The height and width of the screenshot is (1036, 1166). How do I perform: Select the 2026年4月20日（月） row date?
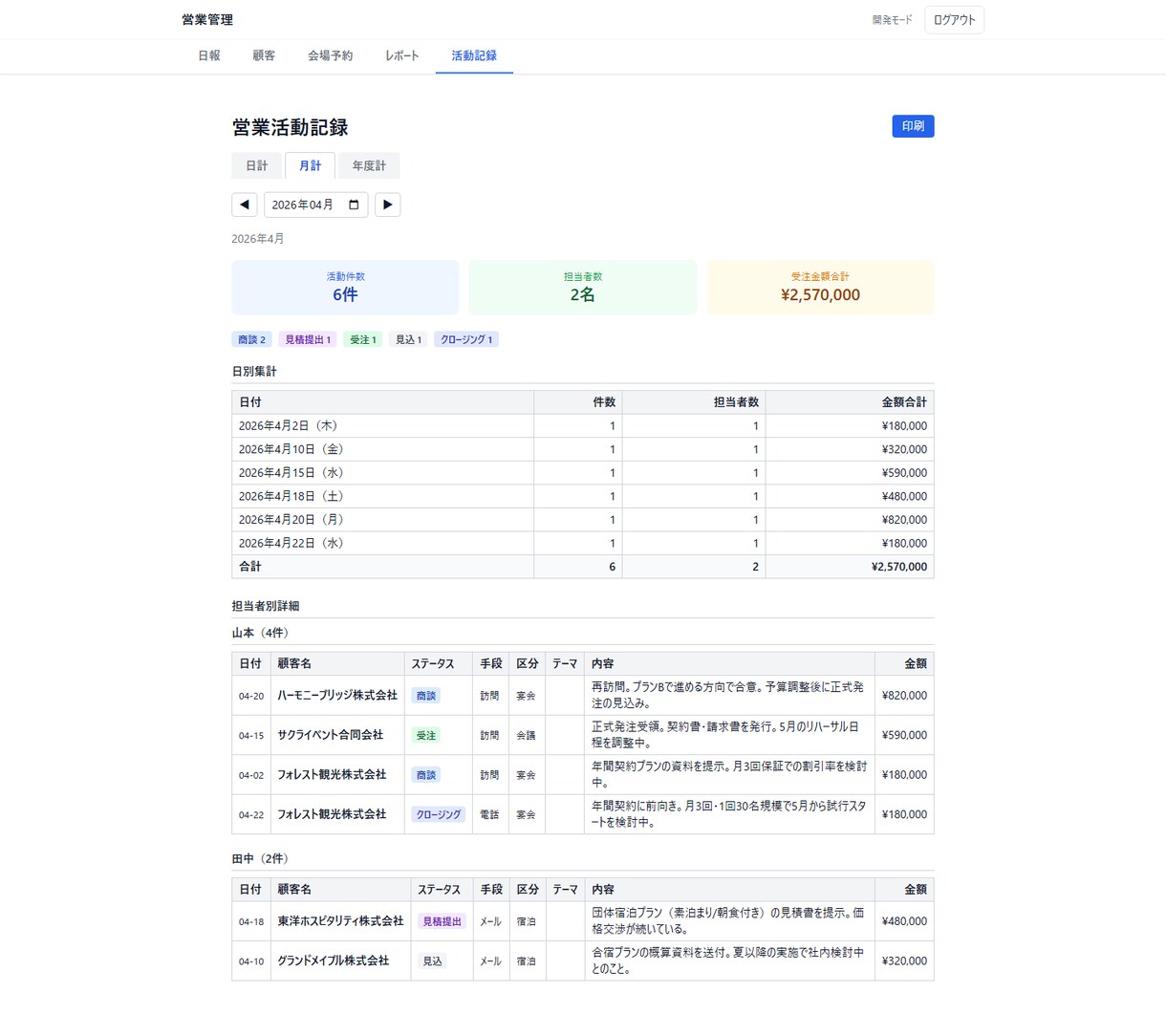click(x=291, y=520)
